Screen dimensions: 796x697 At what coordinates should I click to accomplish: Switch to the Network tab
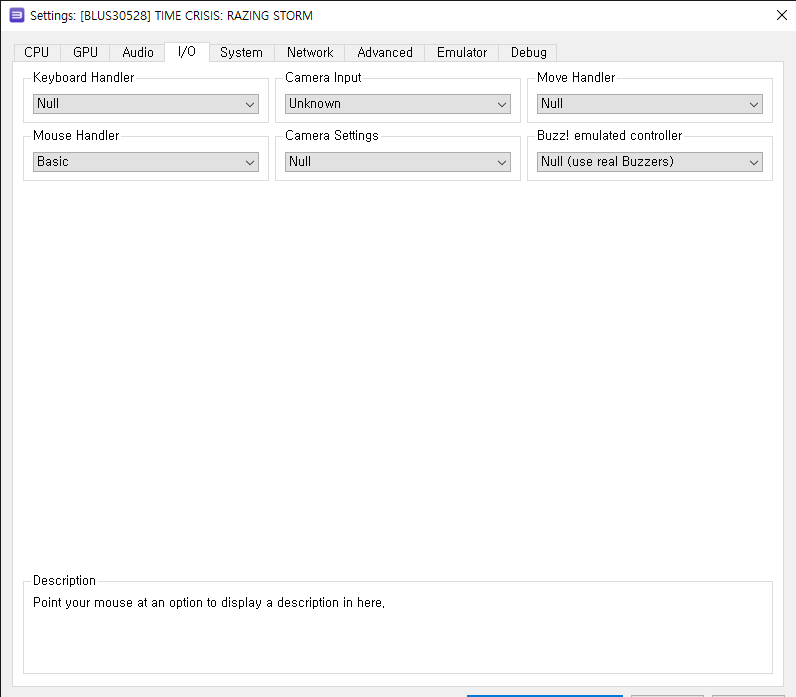pyautogui.click(x=310, y=53)
